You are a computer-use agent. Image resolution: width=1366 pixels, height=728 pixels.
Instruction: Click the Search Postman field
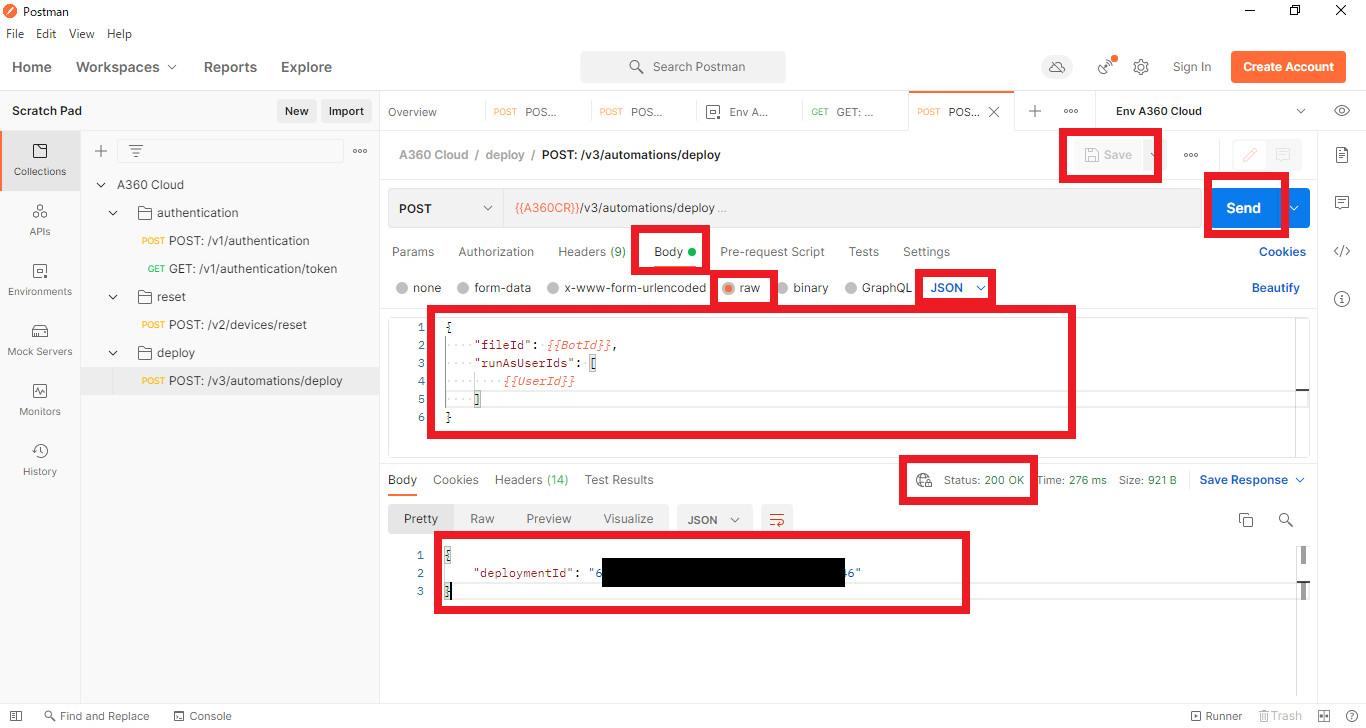(x=683, y=67)
